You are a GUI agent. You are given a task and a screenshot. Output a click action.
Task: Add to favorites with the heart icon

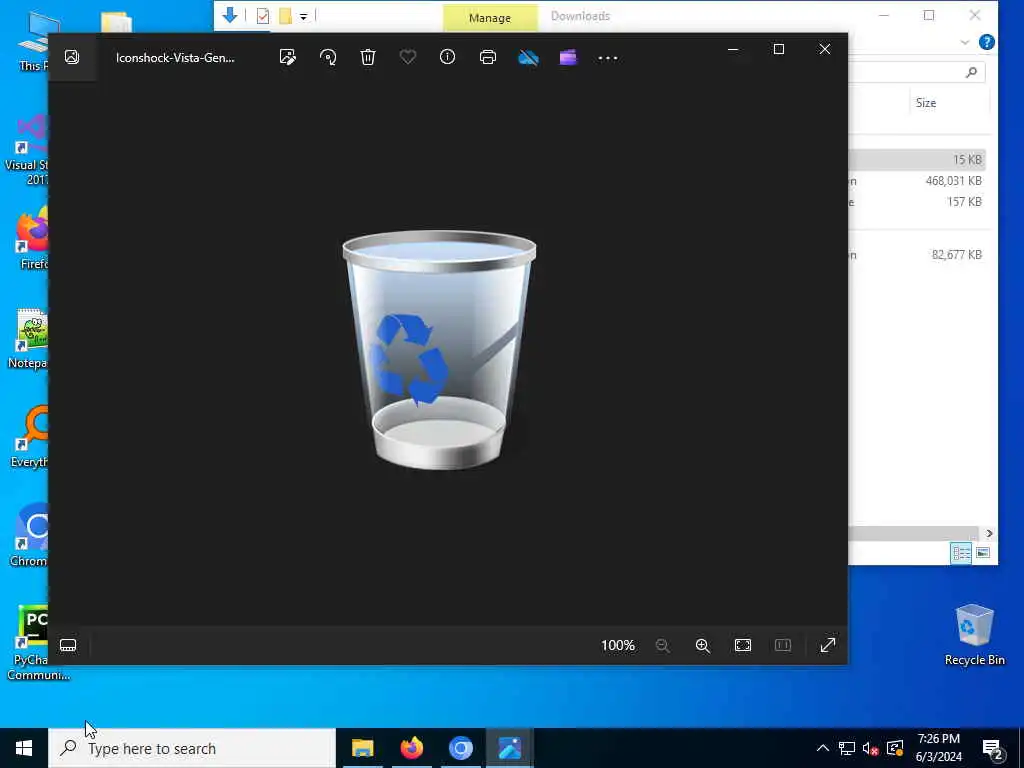click(x=408, y=57)
